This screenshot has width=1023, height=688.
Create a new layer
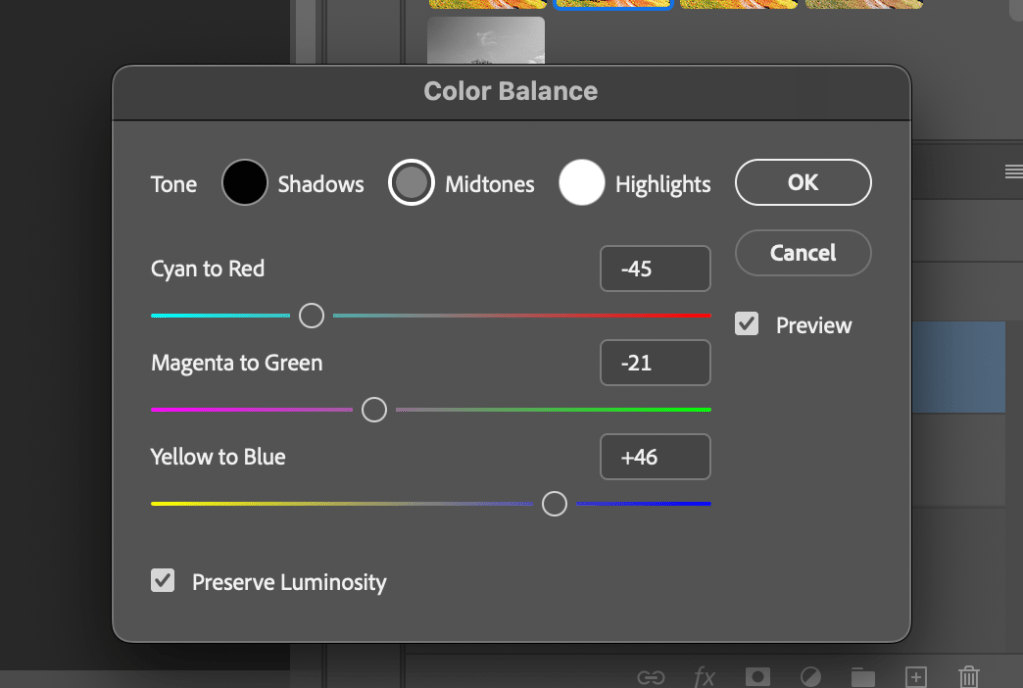tap(915, 677)
